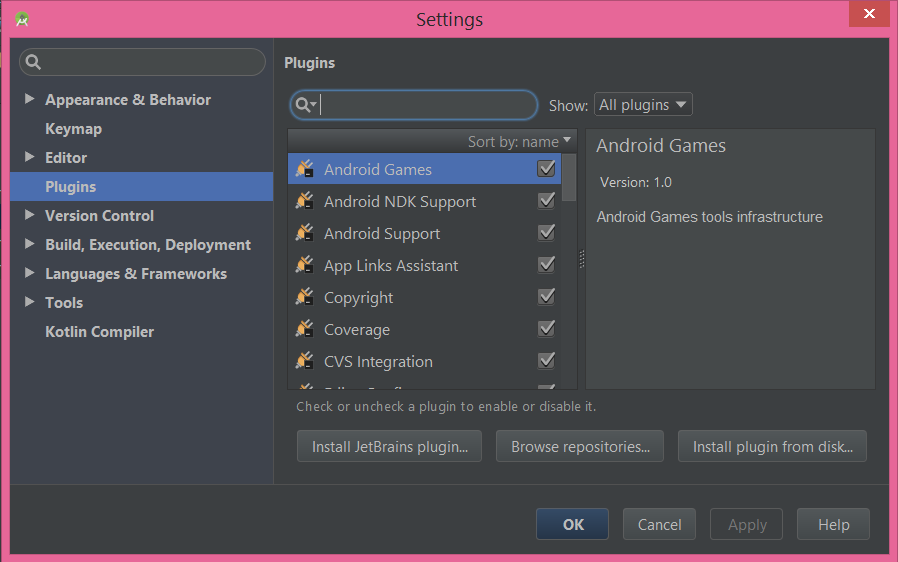
Task: Click the plugin list scrollbar thumb
Action: 569,178
